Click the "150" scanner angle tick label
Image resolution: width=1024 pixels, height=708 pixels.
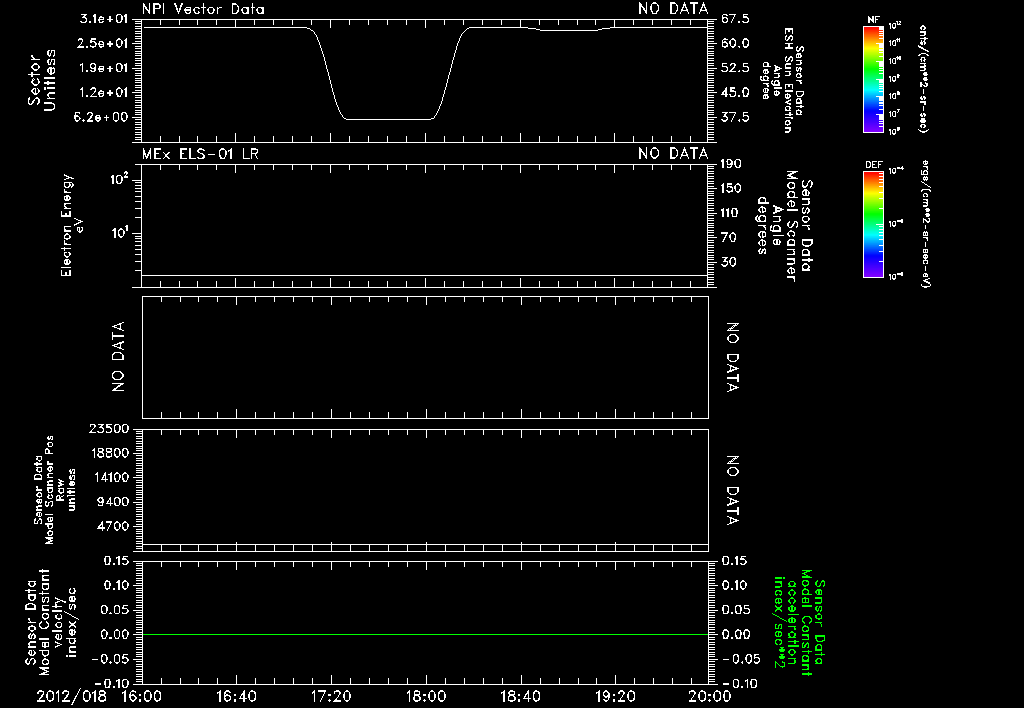coord(731,189)
